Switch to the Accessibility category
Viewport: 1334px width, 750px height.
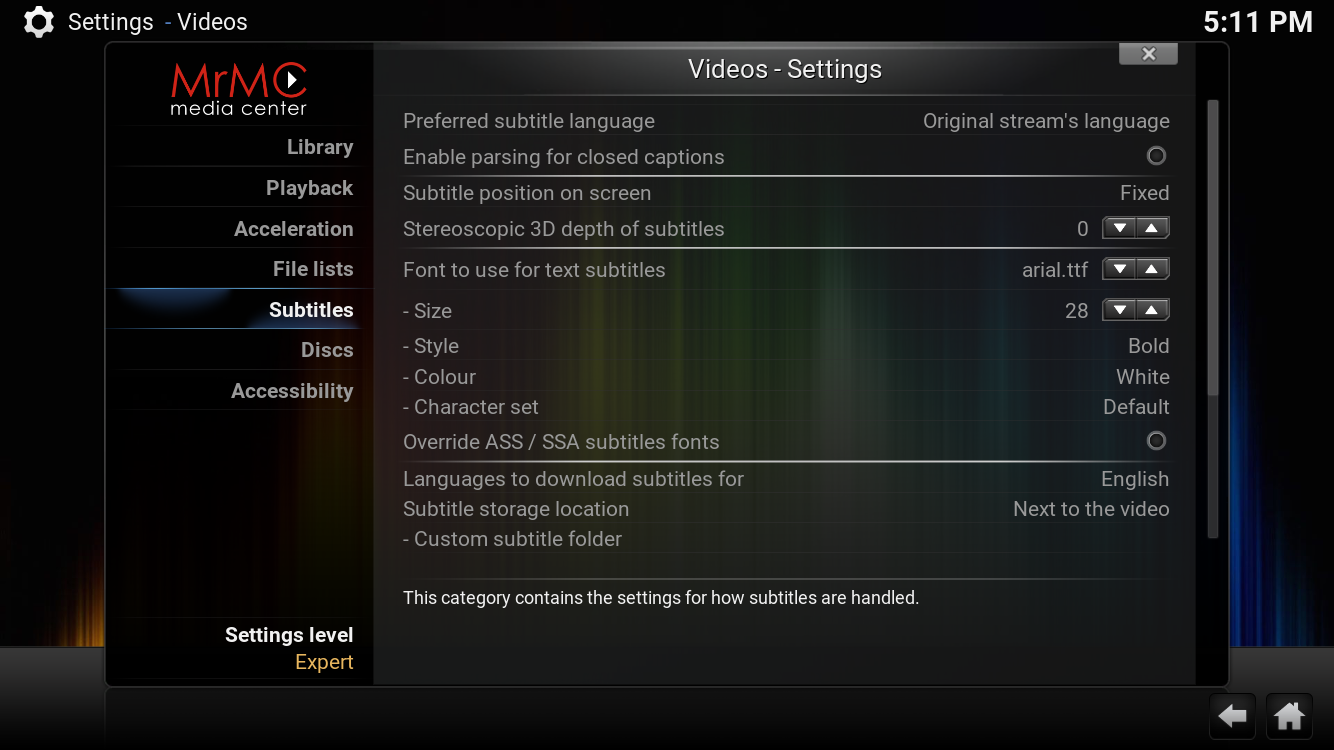coord(291,391)
